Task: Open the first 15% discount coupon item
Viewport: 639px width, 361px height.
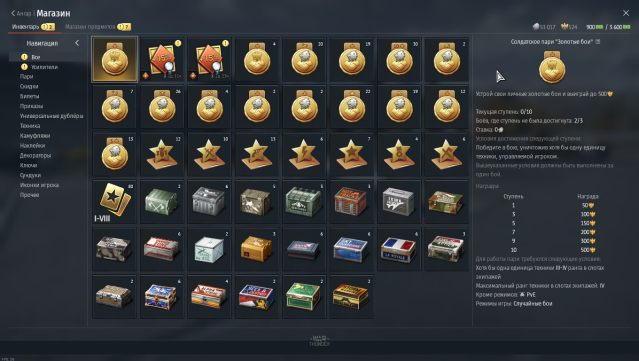Action: tap(162, 59)
